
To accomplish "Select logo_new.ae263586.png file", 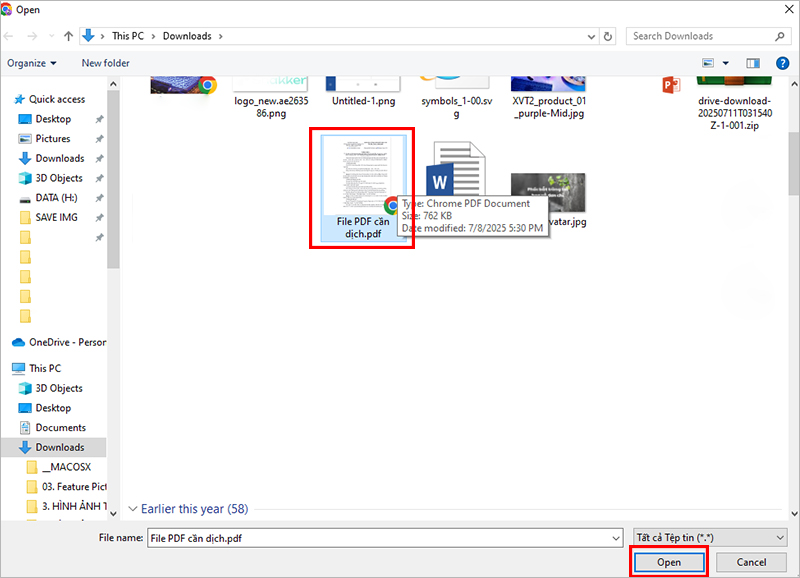I will coord(271,97).
